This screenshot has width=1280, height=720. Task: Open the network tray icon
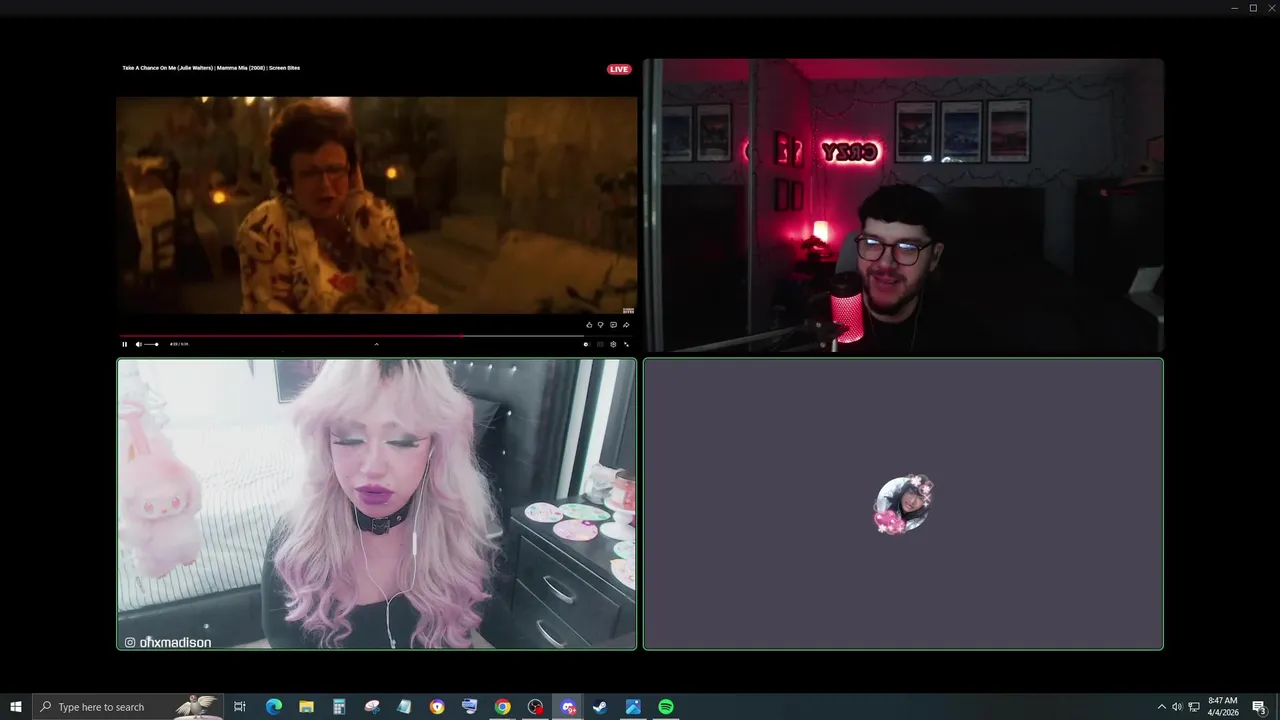pyautogui.click(x=1194, y=707)
